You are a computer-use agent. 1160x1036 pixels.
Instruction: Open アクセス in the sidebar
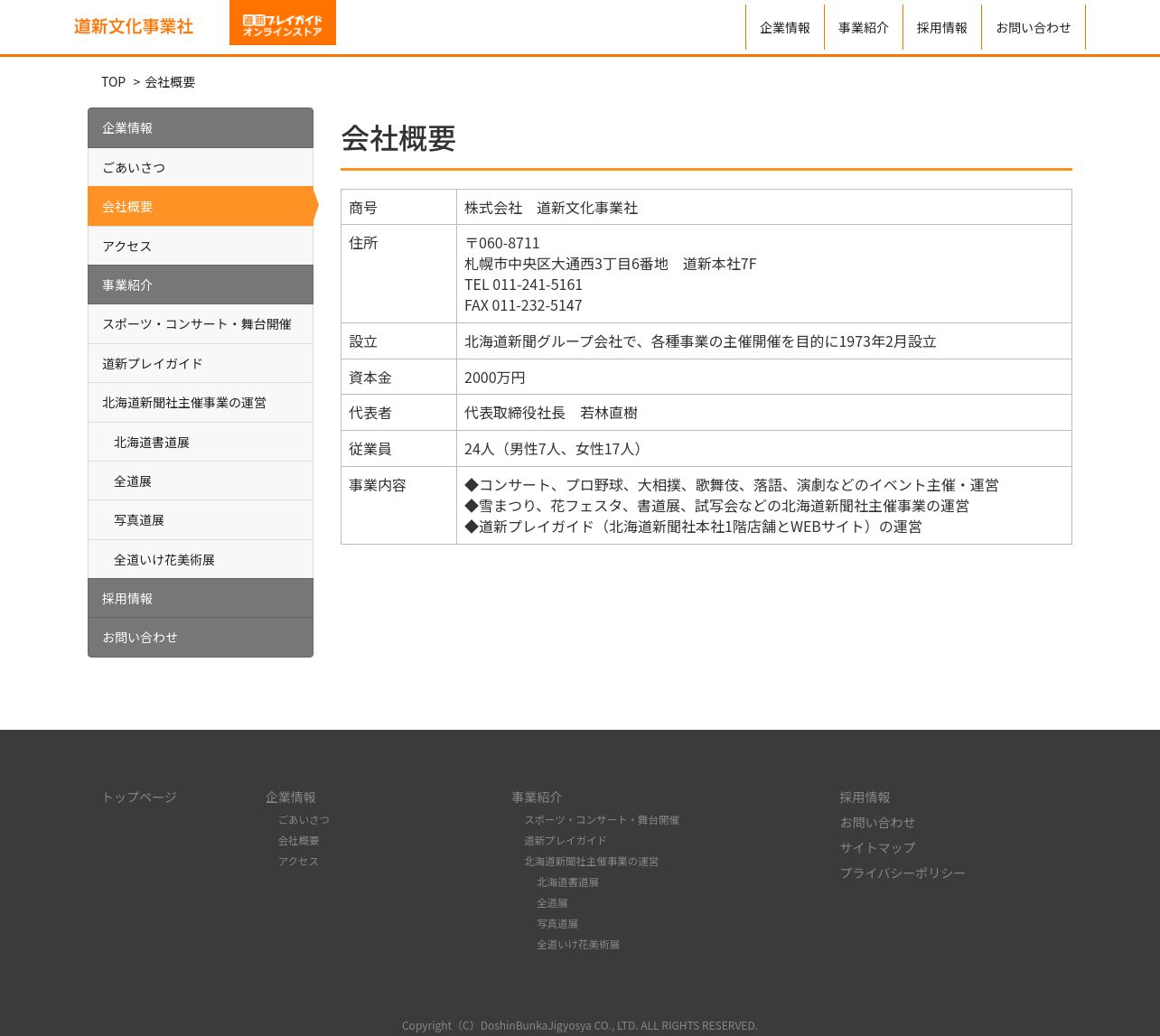point(201,246)
